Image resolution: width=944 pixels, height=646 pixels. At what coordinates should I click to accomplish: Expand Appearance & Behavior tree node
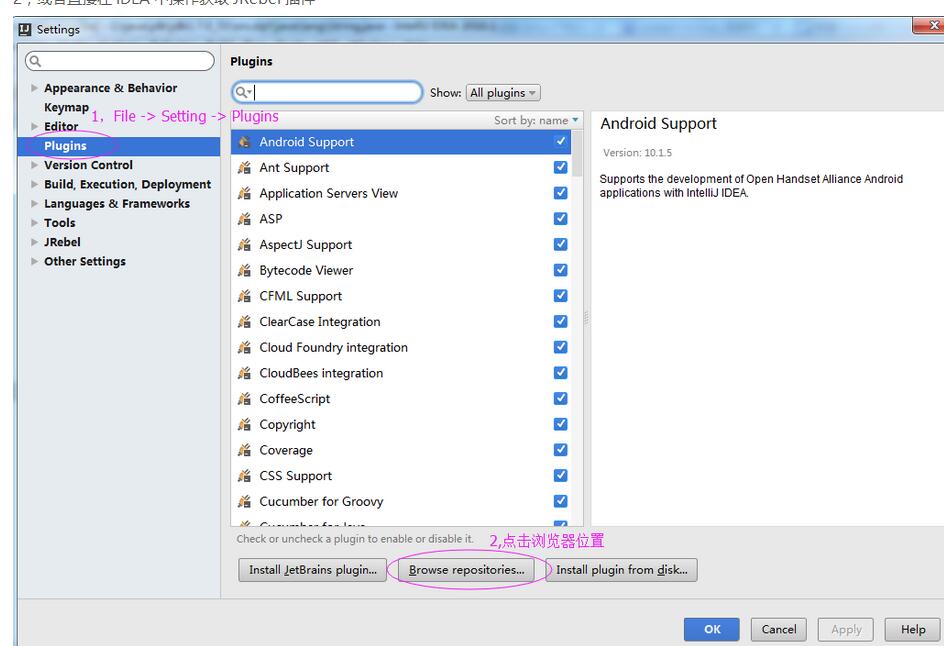tap(34, 88)
